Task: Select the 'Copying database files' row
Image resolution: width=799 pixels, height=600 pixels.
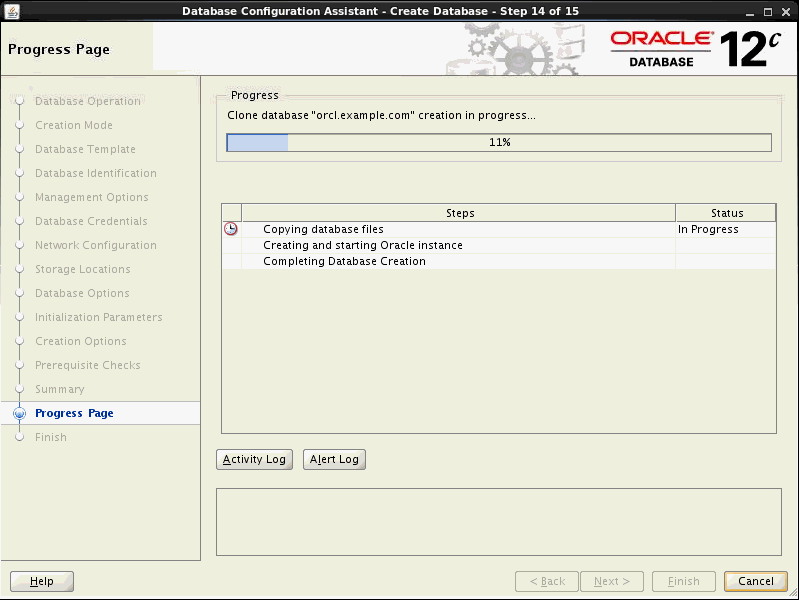Action: [x=499, y=229]
